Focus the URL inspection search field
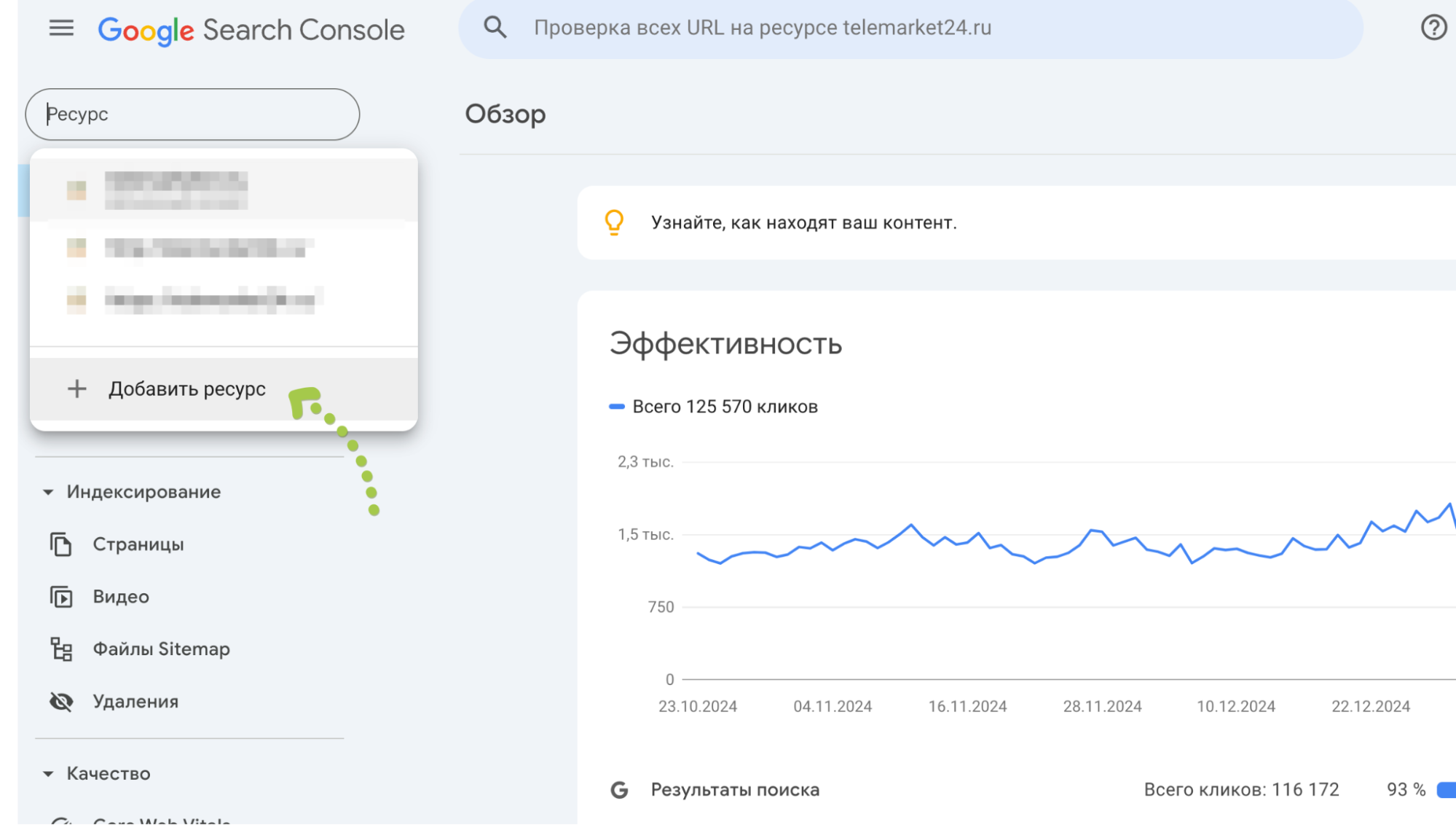The height and width of the screenshot is (825, 1456). [910, 28]
